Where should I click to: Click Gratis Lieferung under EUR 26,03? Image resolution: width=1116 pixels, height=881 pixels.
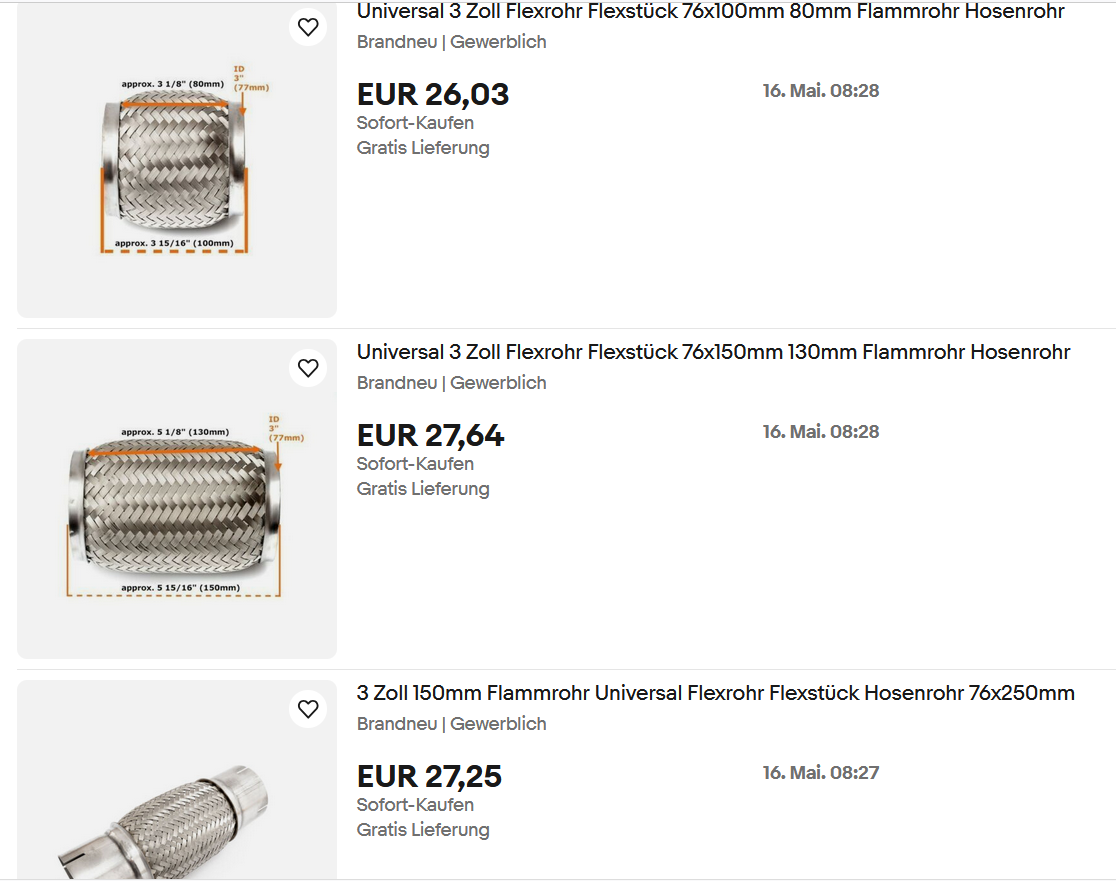click(x=423, y=148)
